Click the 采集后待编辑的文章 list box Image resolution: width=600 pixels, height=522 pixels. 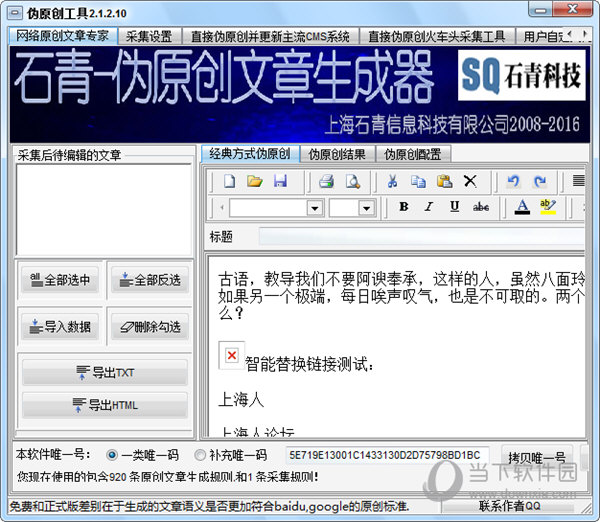click(x=103, y=210)
